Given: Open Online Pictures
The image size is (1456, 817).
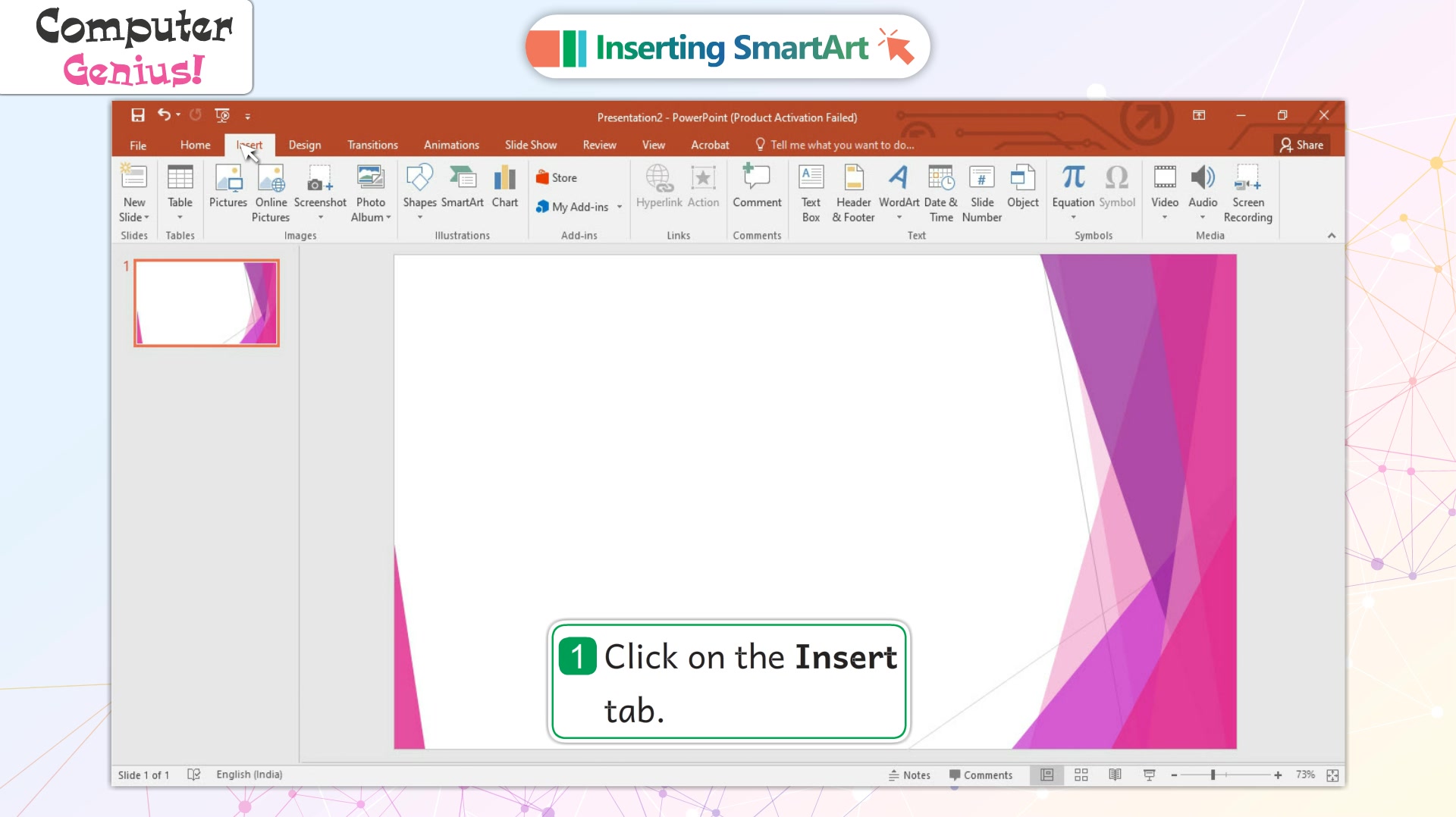Looking at the screenshot, I should pos(271,193).
